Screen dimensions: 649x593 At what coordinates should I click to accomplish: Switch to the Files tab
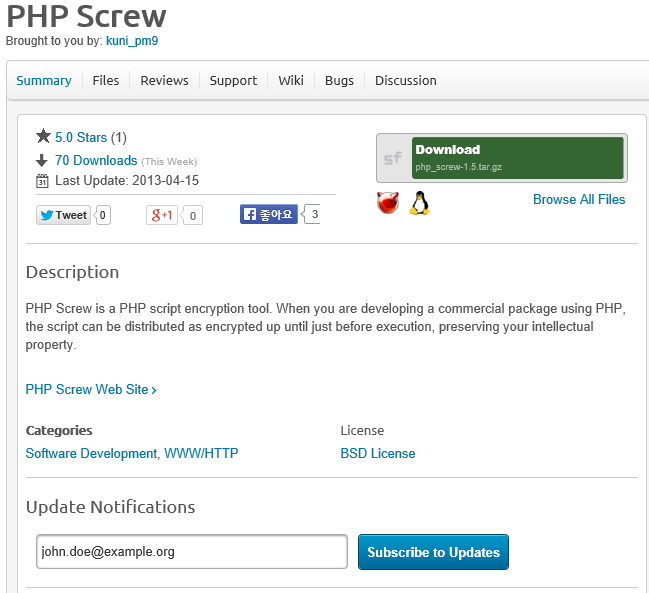(106, 80)
